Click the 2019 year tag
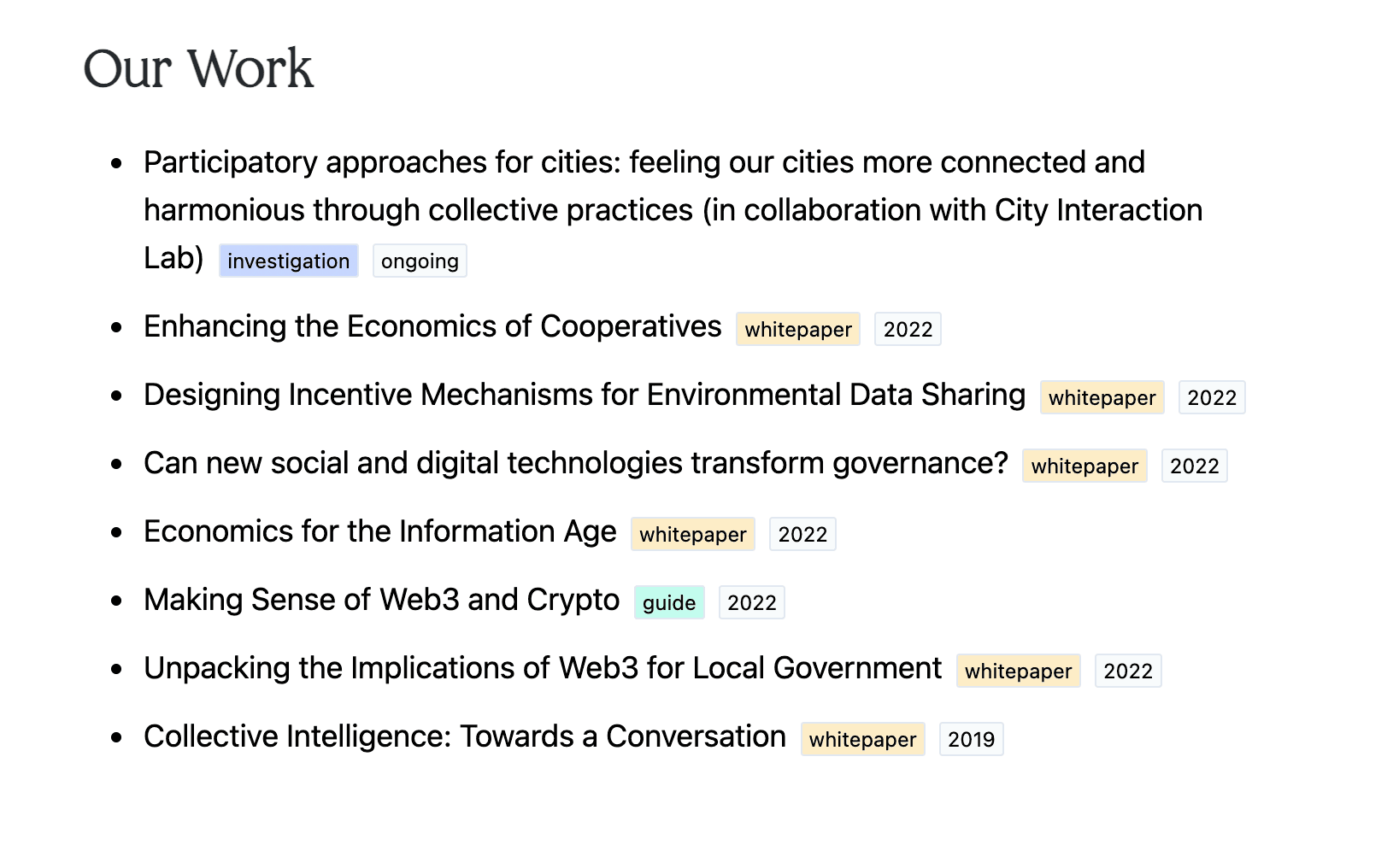Image resolution: width=1393 pixels, height=868 pixels. pyautogui.click(x=971, y=740)
